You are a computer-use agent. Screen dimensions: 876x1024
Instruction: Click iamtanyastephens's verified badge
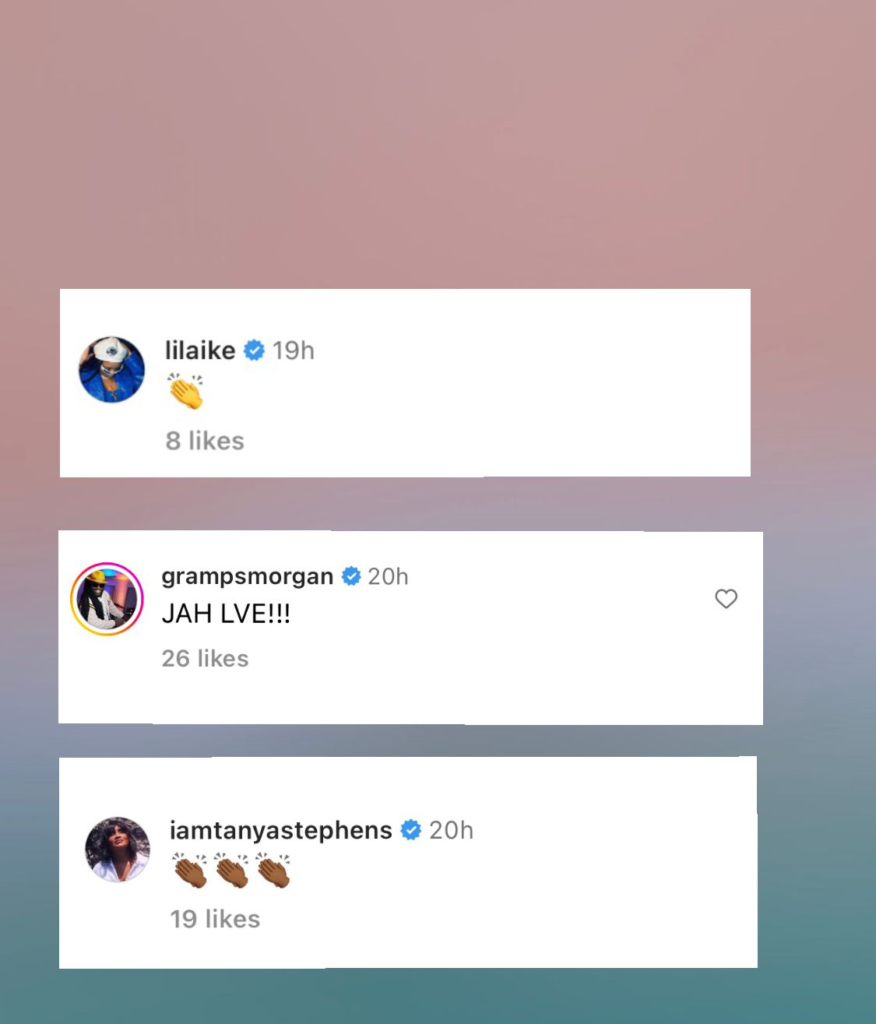[411, 830]
